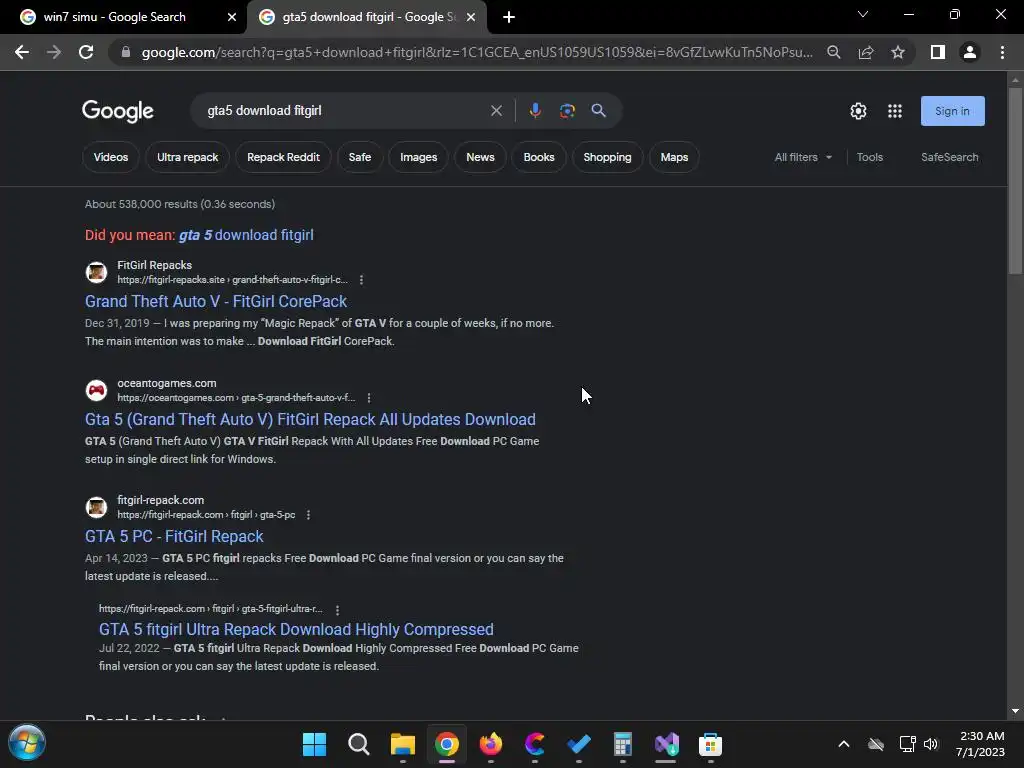The height and width of the screenshot is (768, 1024).
Task: Open options for Ultra Repack sub-result
Action: [x=337, y=609]
